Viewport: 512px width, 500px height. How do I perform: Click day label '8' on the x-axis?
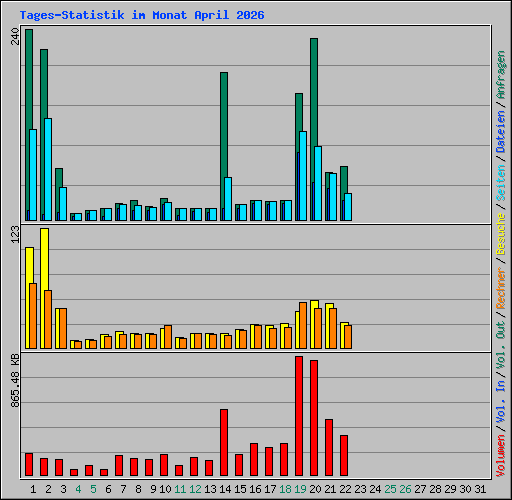pyautogui.click(x=138, y=489)
